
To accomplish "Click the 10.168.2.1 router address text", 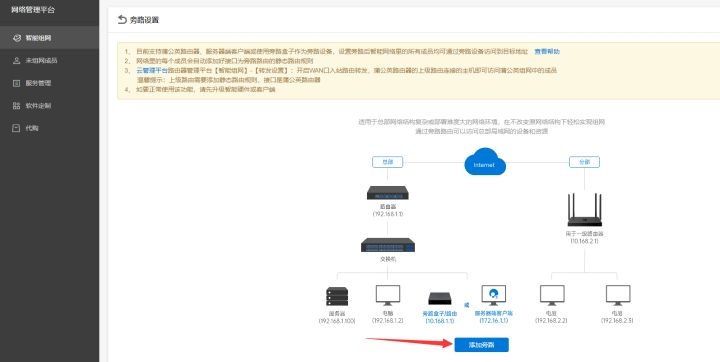I will (x=584, y=241).
